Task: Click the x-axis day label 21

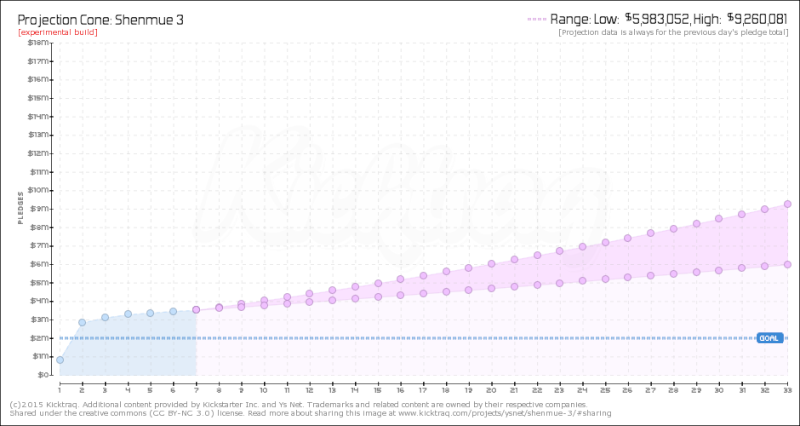Action: click(514, 390)
